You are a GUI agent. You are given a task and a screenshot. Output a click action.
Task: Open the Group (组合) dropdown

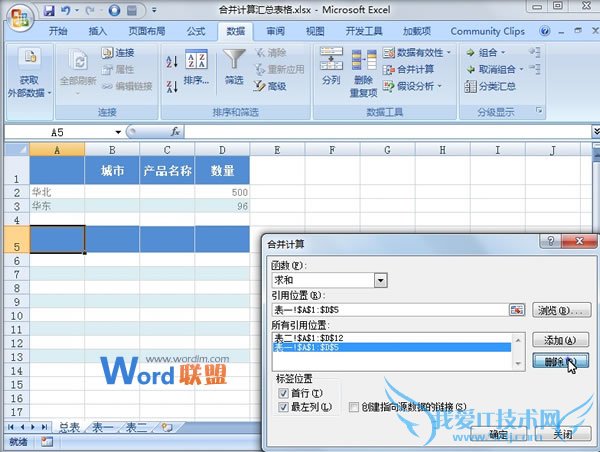pyautogui.click(x=503, y=52)
